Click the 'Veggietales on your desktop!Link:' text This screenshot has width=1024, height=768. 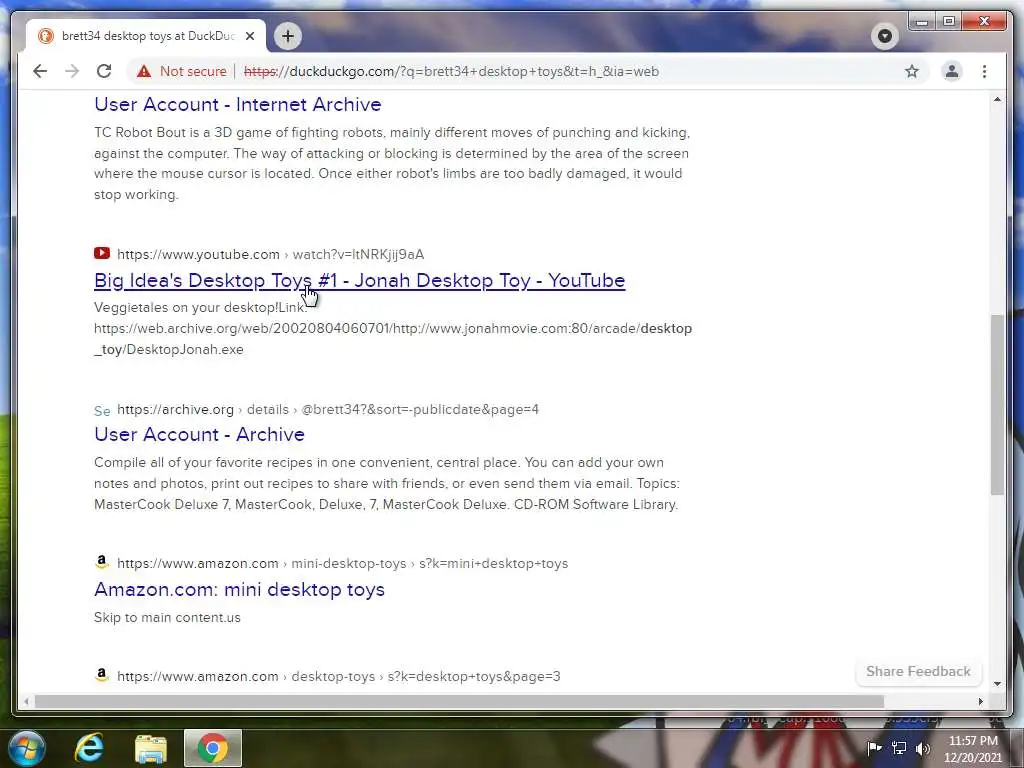click(200, 308)
